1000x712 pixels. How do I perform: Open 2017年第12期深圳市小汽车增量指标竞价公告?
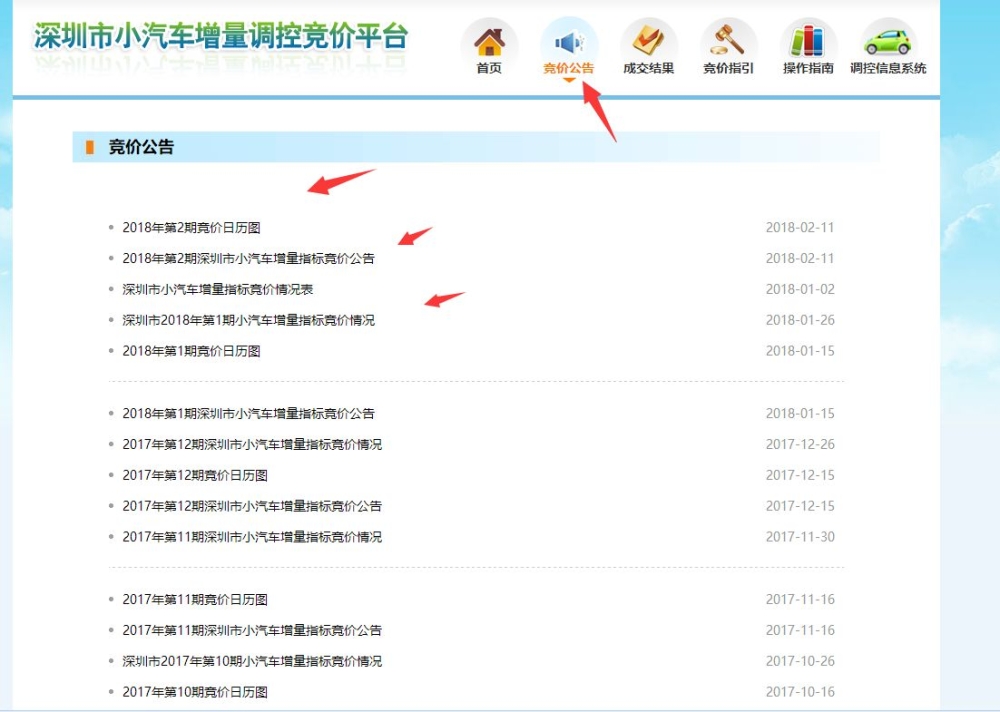(x=252, y=506)
